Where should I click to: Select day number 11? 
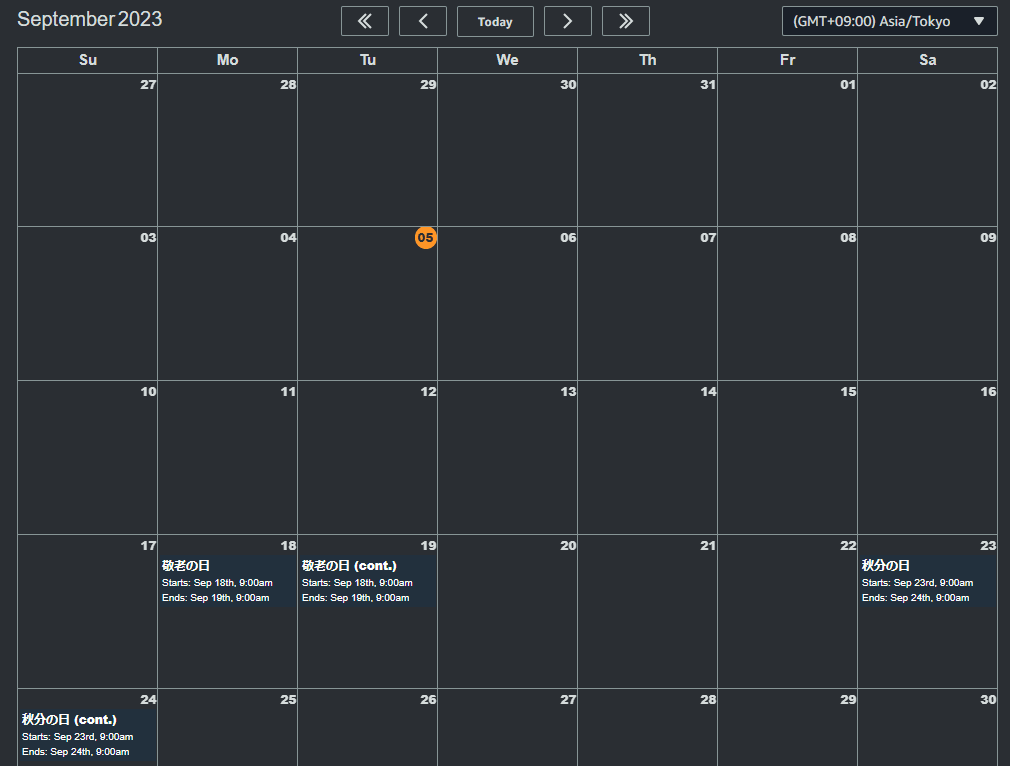[288, 392]
